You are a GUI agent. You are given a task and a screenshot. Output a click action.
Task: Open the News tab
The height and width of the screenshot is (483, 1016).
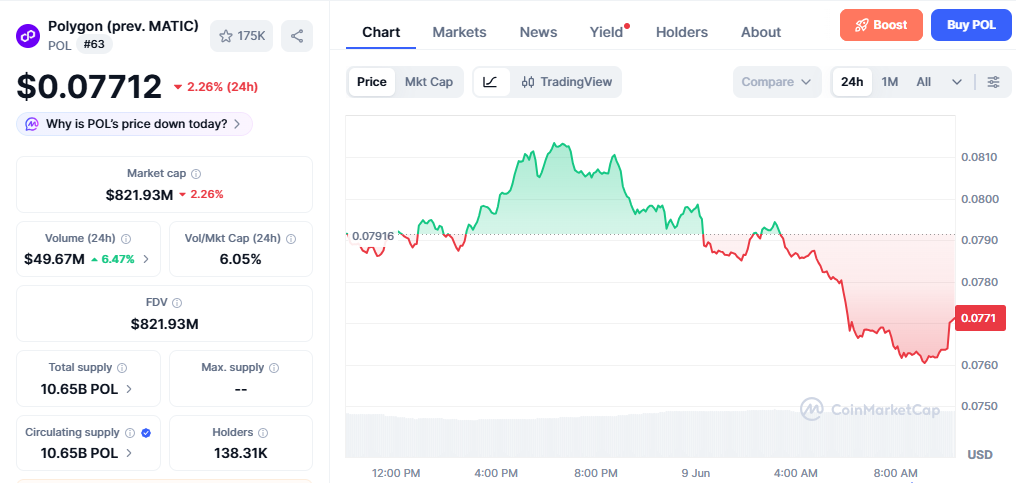coord(538,32)
